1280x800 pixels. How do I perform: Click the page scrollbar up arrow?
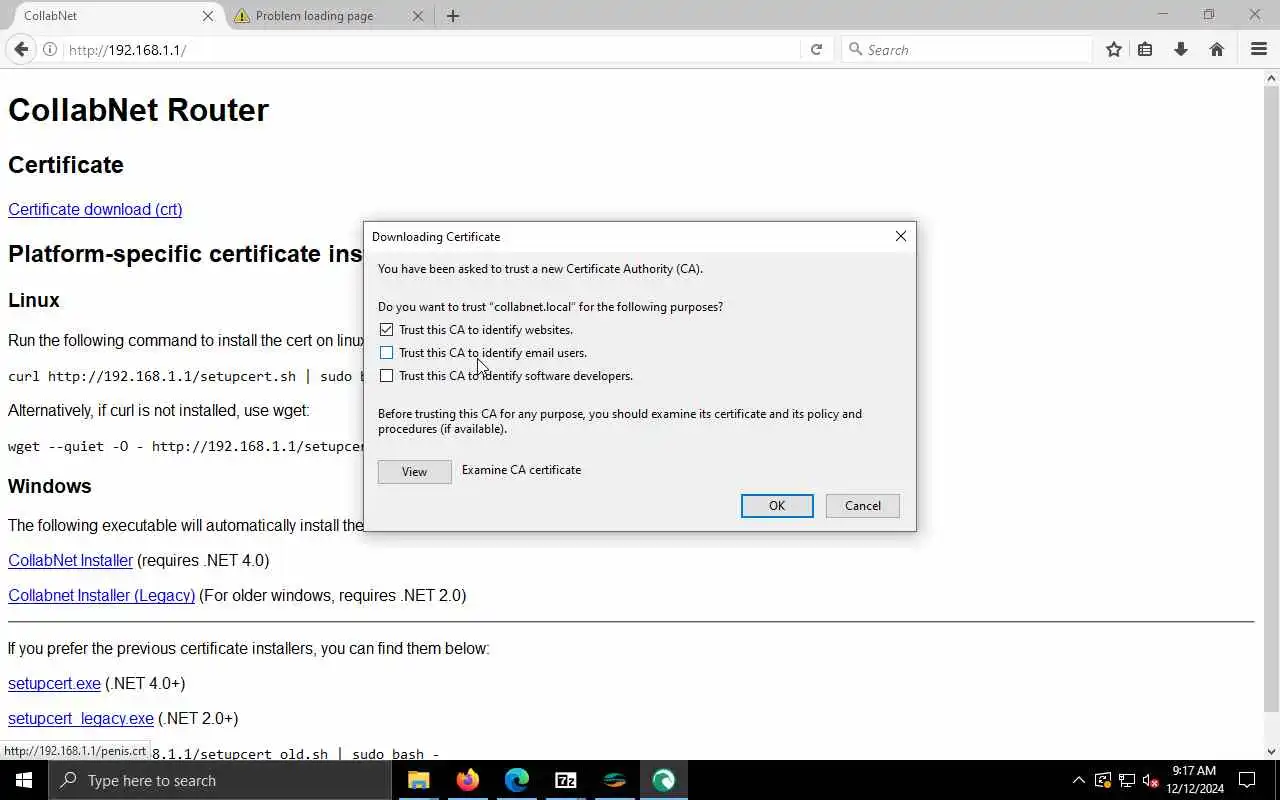[x=1271, y=77]
